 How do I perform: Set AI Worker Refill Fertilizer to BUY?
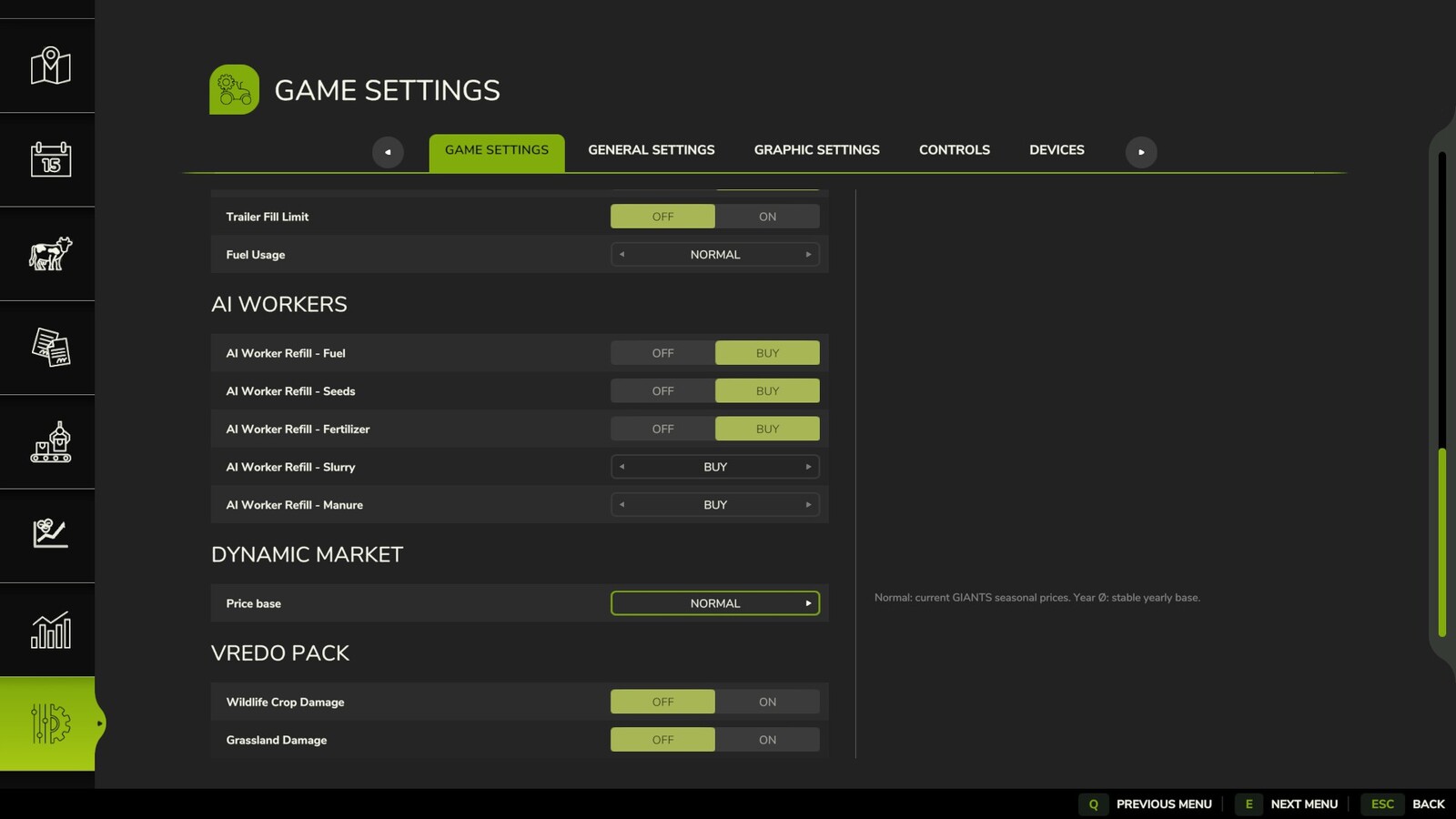pyautogui.click(x=767, y=429)
